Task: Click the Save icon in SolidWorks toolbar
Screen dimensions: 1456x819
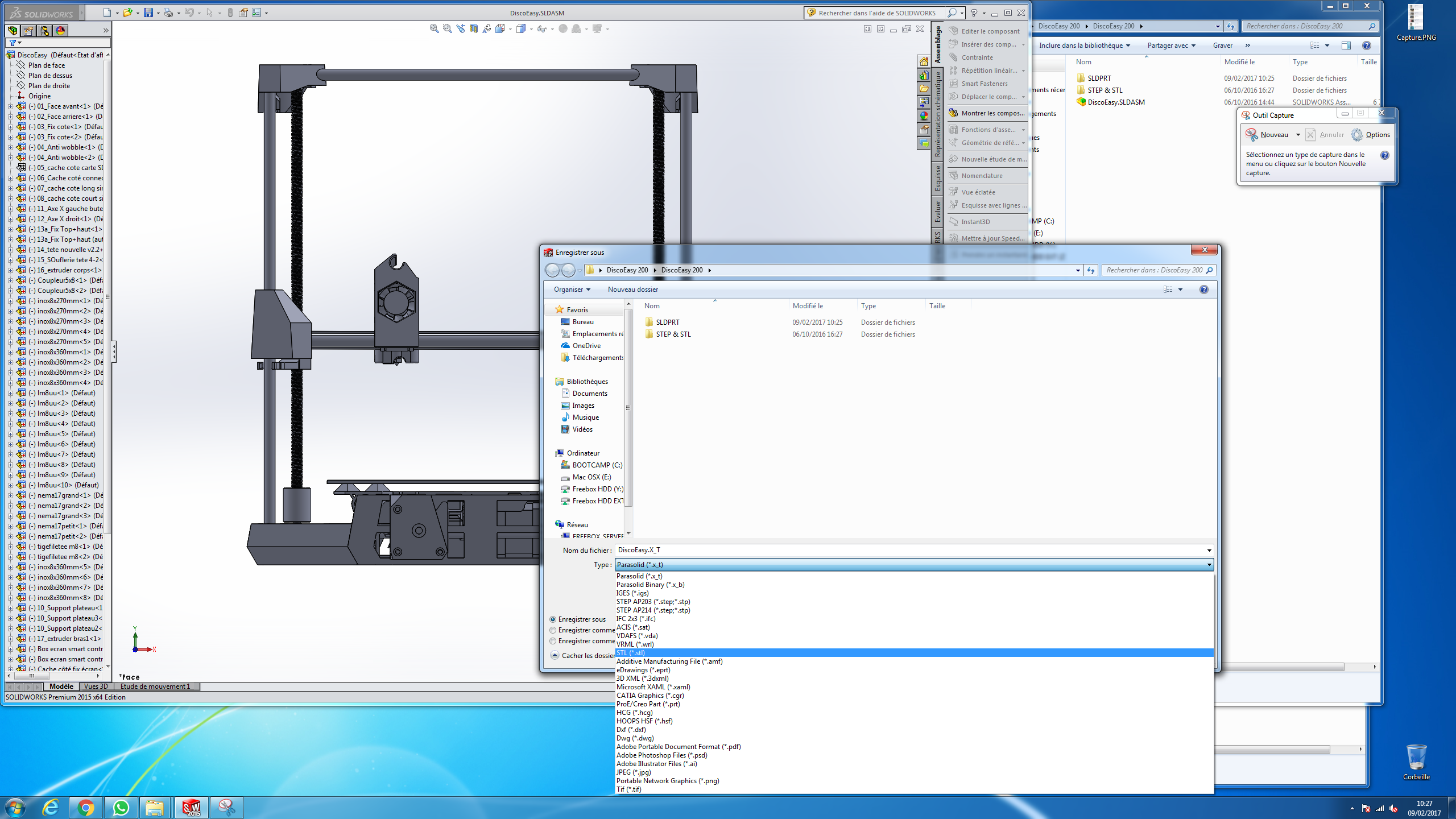Action: click(x=148, y=13)
